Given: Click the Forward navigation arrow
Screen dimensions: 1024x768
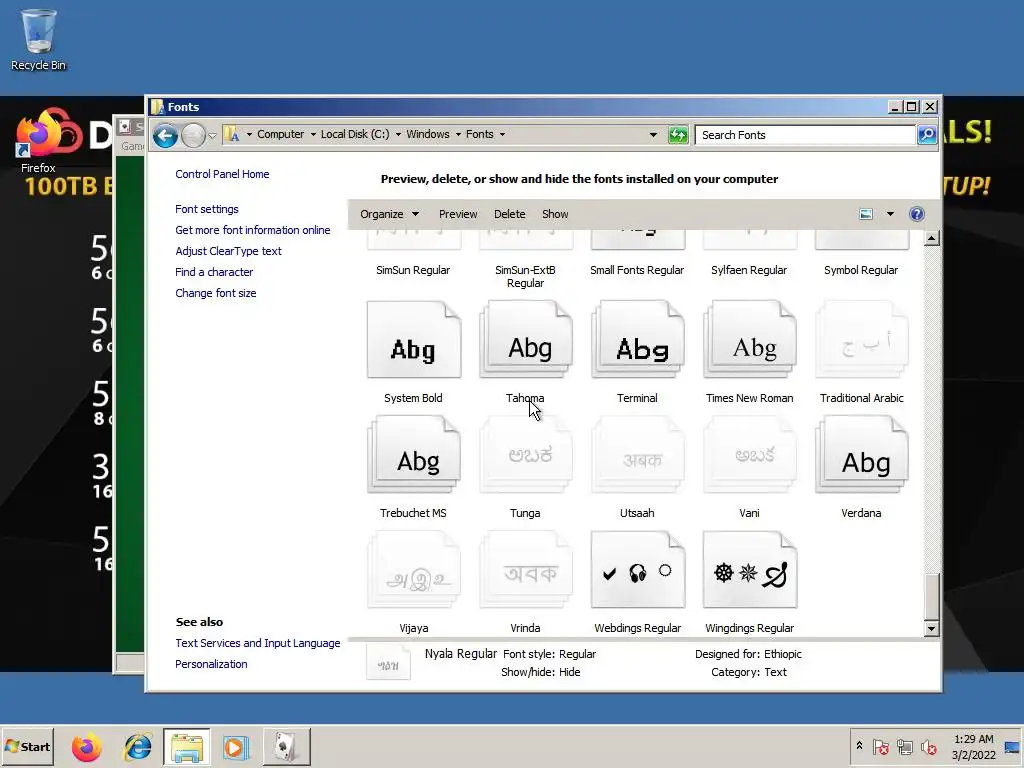Looking at the screenshot, I should click(x=193, y=135).
